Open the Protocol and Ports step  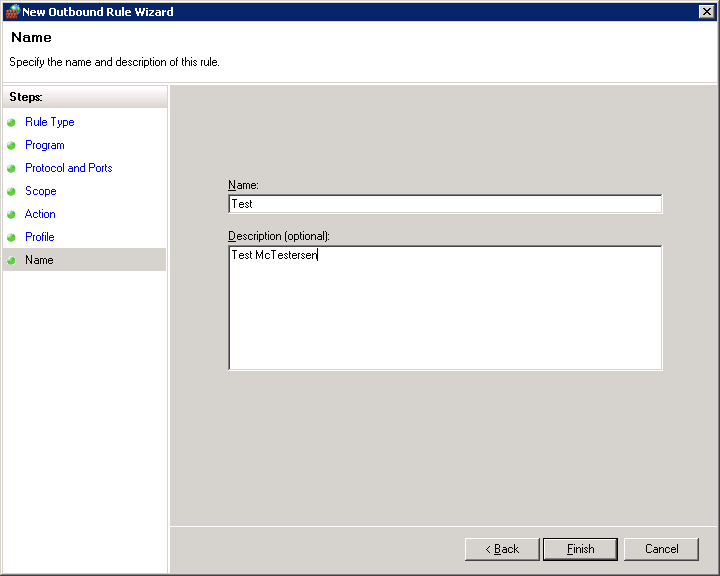pos(68,168)
